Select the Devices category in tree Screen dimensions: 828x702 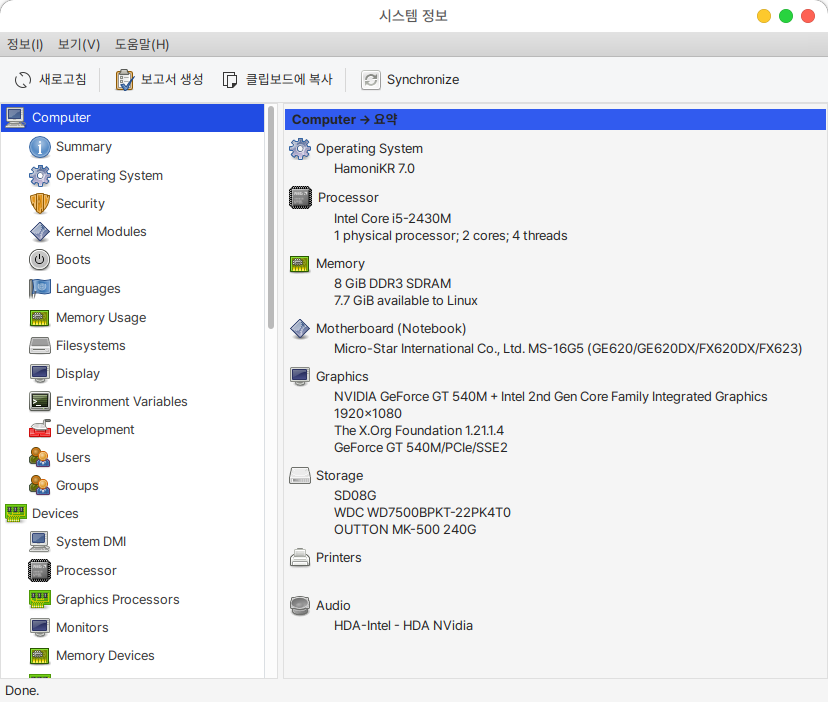coord(55,513)
